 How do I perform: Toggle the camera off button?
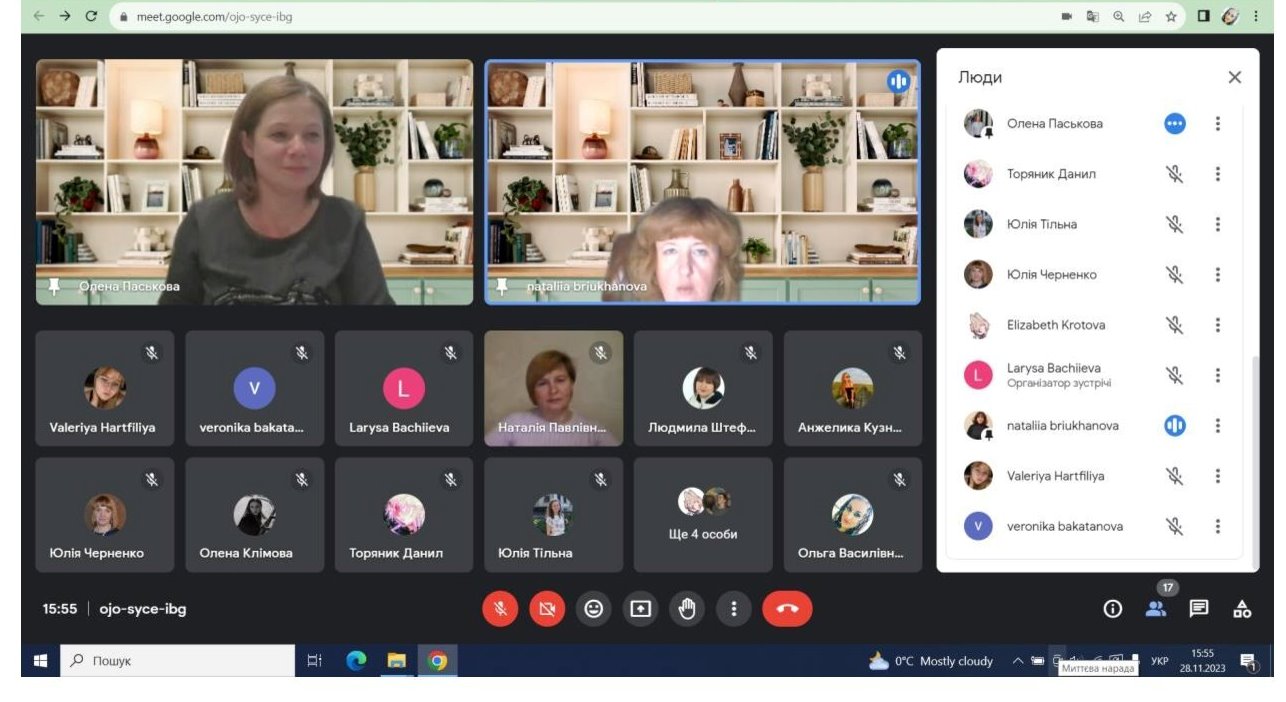(547, 608)
